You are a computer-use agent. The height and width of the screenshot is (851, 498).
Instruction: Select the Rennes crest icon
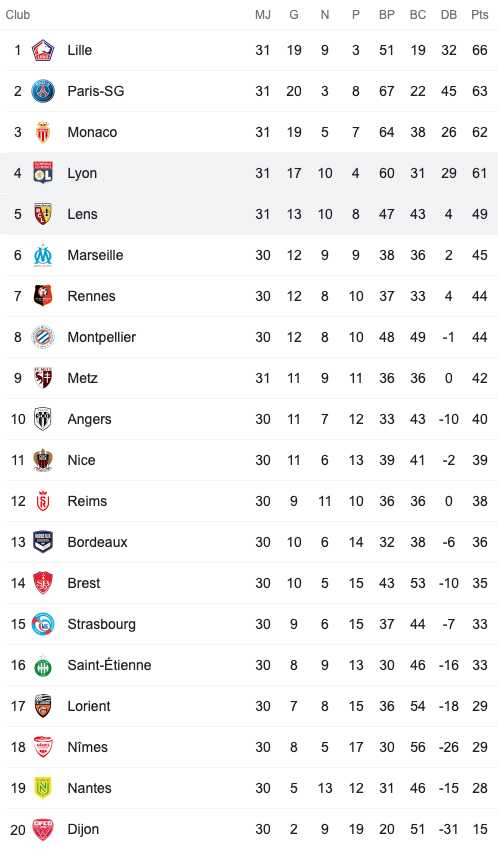point(42,296)
